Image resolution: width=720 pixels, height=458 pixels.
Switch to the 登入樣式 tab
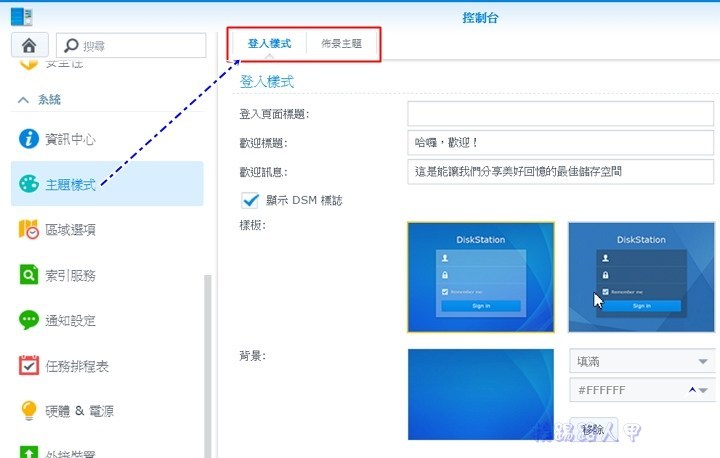coord(270,44)
